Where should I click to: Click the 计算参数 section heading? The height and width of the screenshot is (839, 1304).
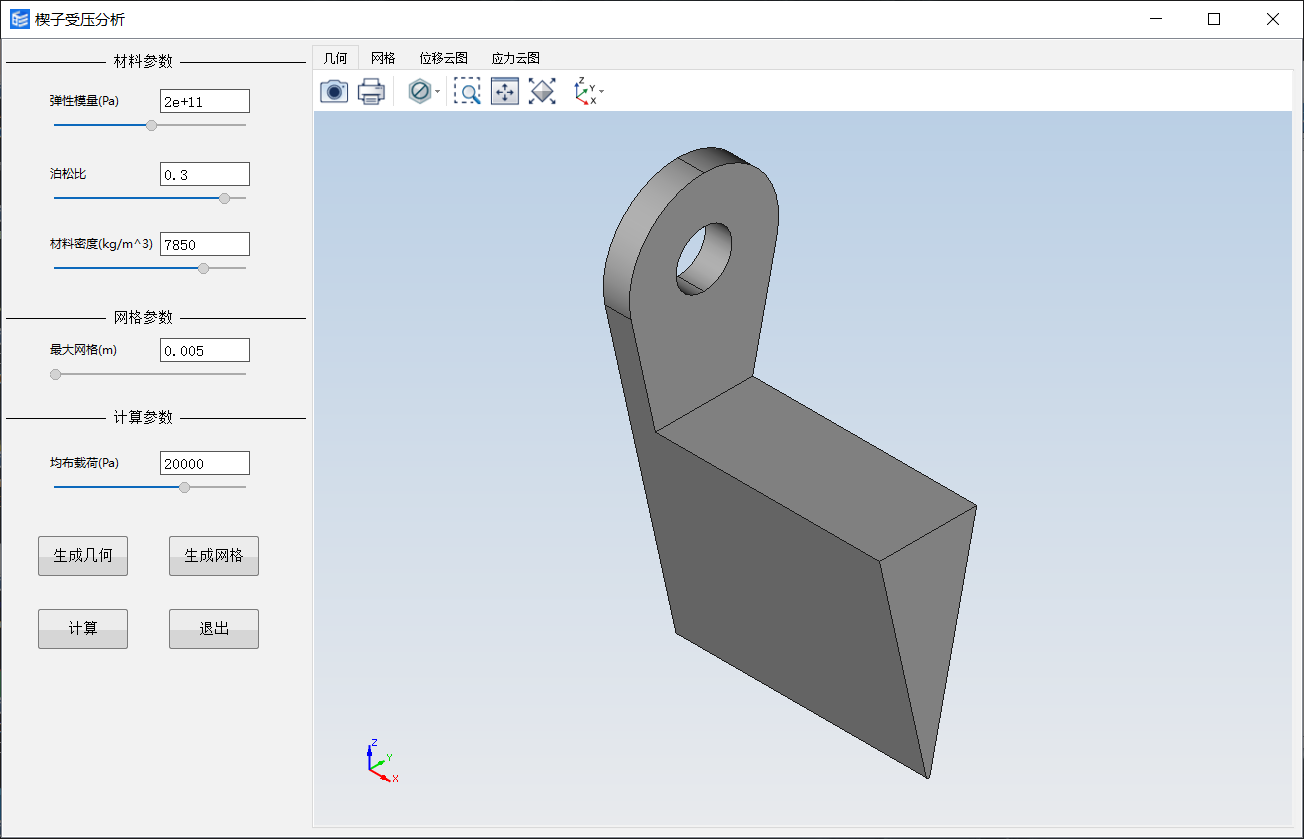click(143, 417)
